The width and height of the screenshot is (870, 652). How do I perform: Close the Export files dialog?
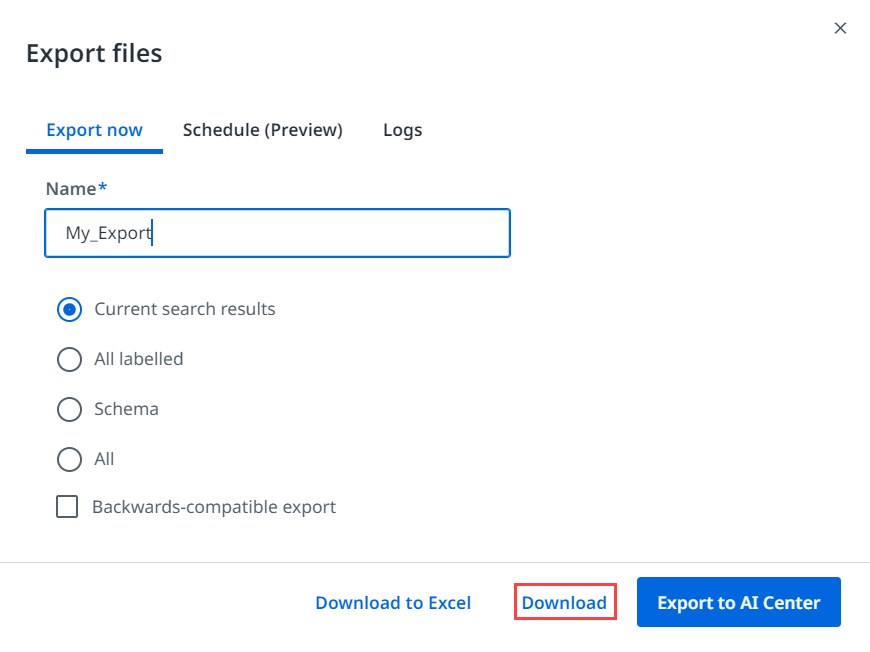coord(840,28)
